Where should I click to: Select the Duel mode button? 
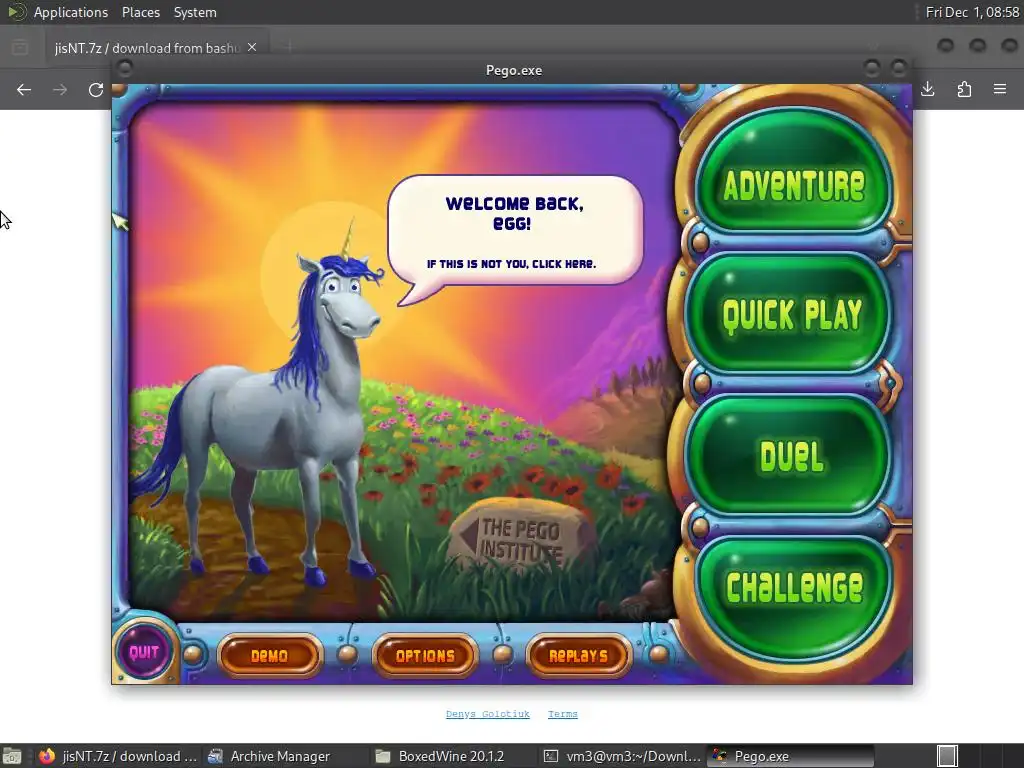point(789,456)
